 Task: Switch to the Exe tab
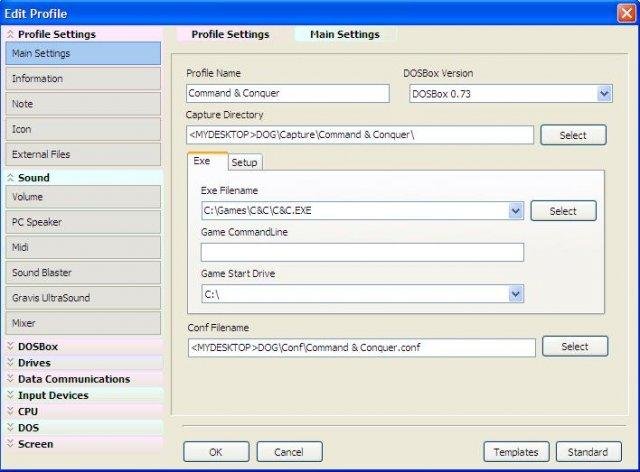click(x=207, y=161)
